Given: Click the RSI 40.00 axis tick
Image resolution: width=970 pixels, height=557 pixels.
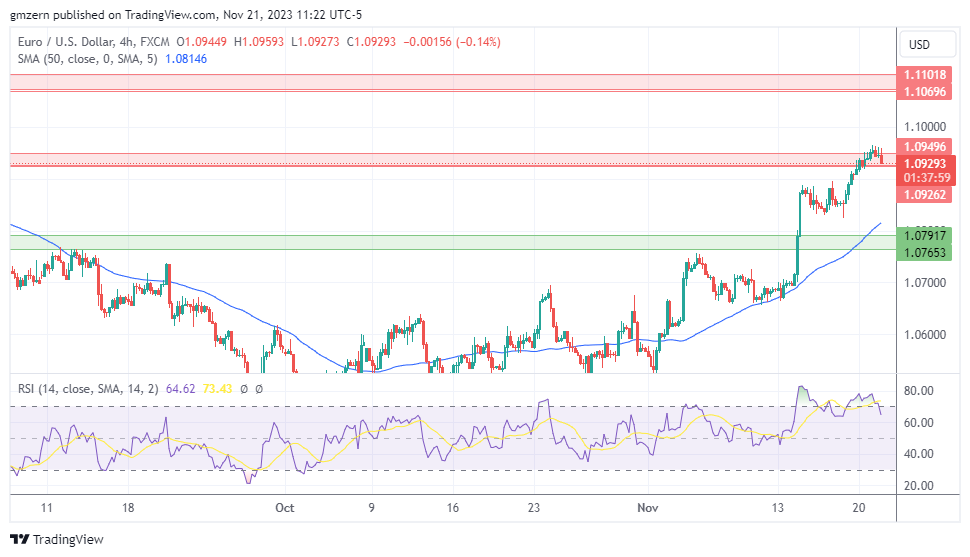Looking at the screenshot, I should [919, 454].
